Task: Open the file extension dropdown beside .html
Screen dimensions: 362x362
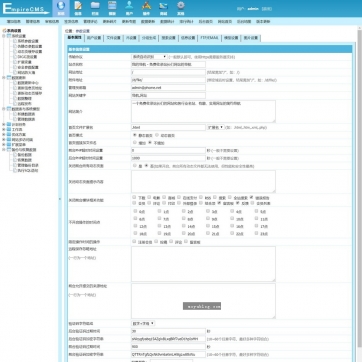Action: pos(215,127)
